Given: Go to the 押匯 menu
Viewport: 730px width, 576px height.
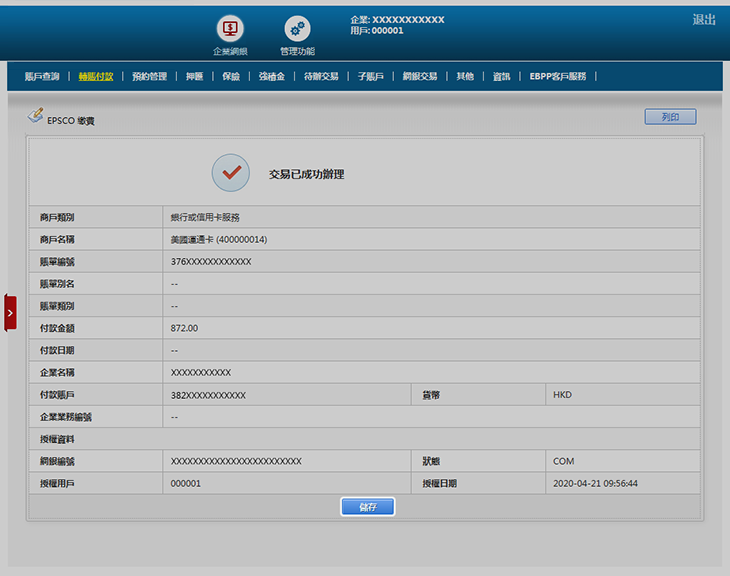Looking at the screenshot, I should point(194,76).
